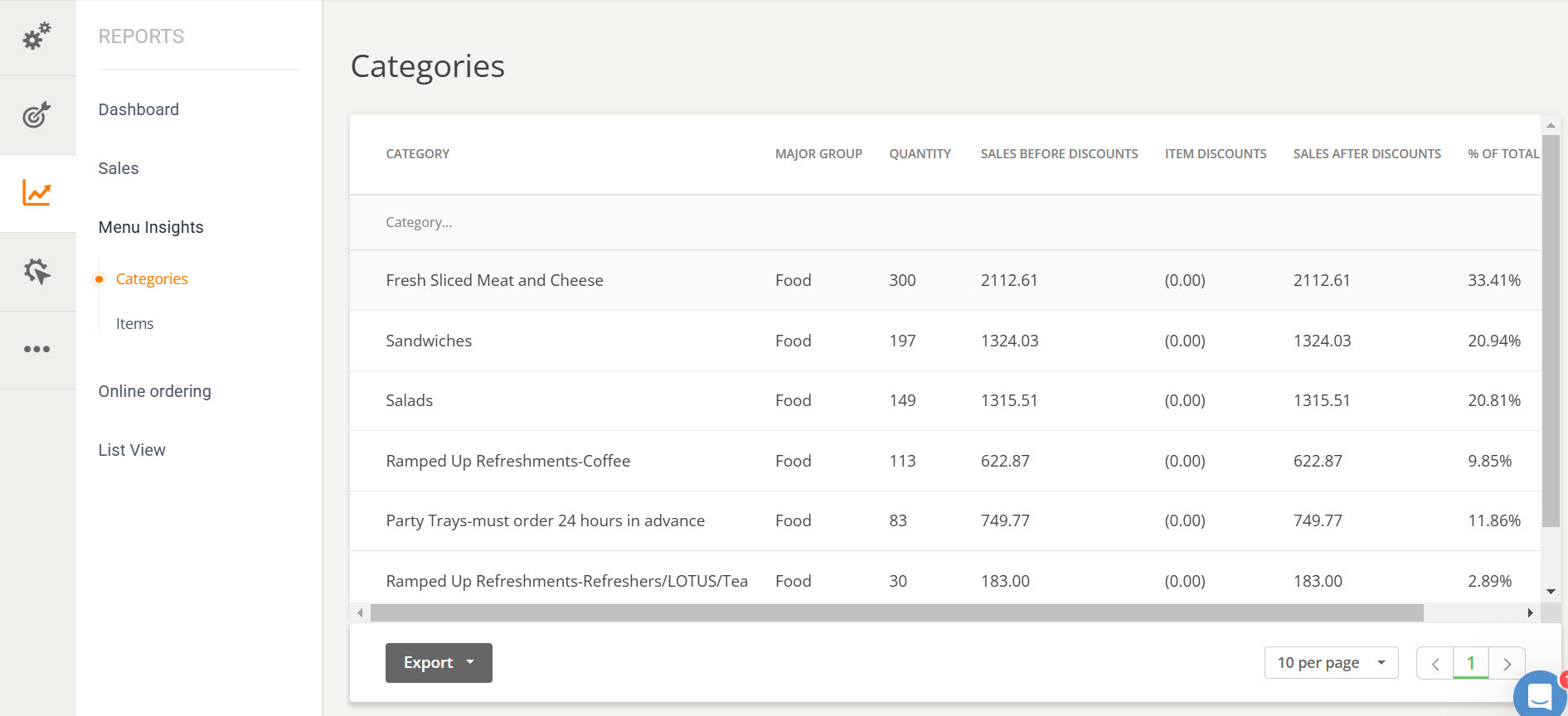Open the three-dot more options icon
This screenshot has width=1568, height=716.
[36, 349]
